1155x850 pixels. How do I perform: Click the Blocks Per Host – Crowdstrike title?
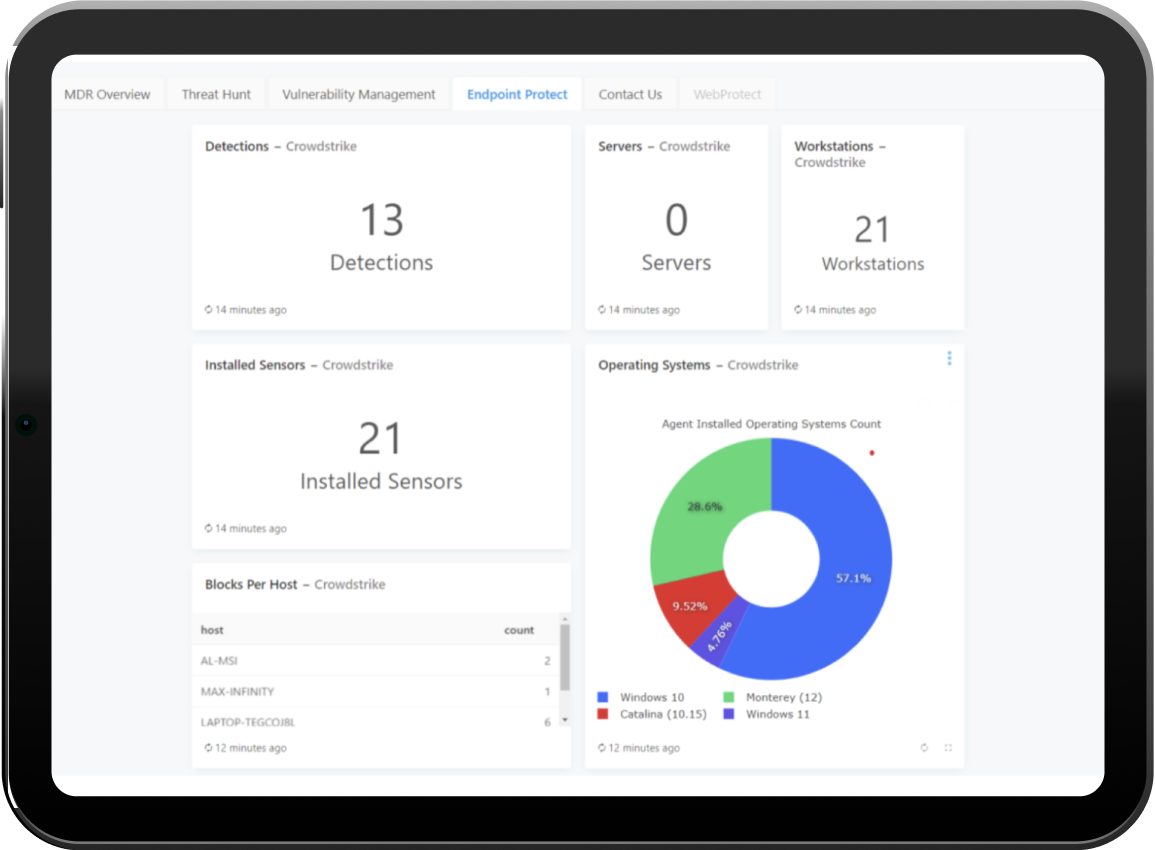click(295, 584)
